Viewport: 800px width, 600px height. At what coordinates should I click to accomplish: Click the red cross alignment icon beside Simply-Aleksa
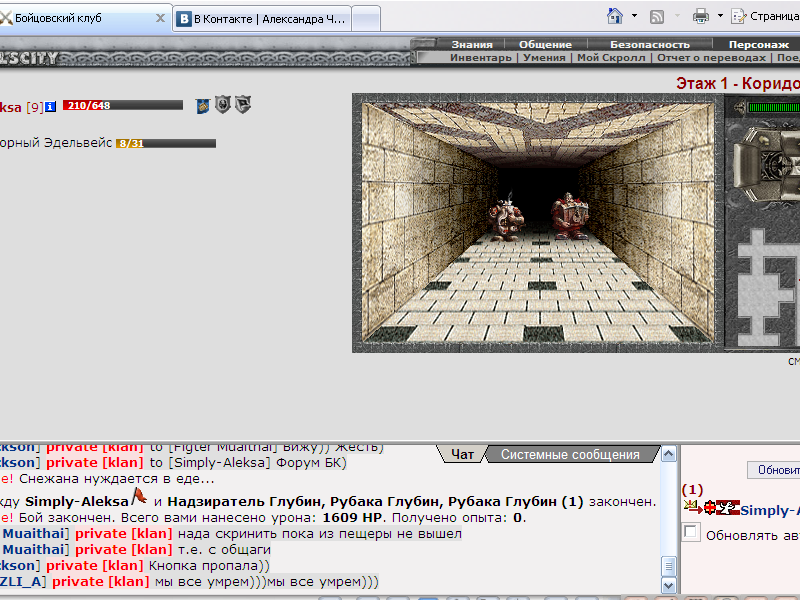coord(709,508)
